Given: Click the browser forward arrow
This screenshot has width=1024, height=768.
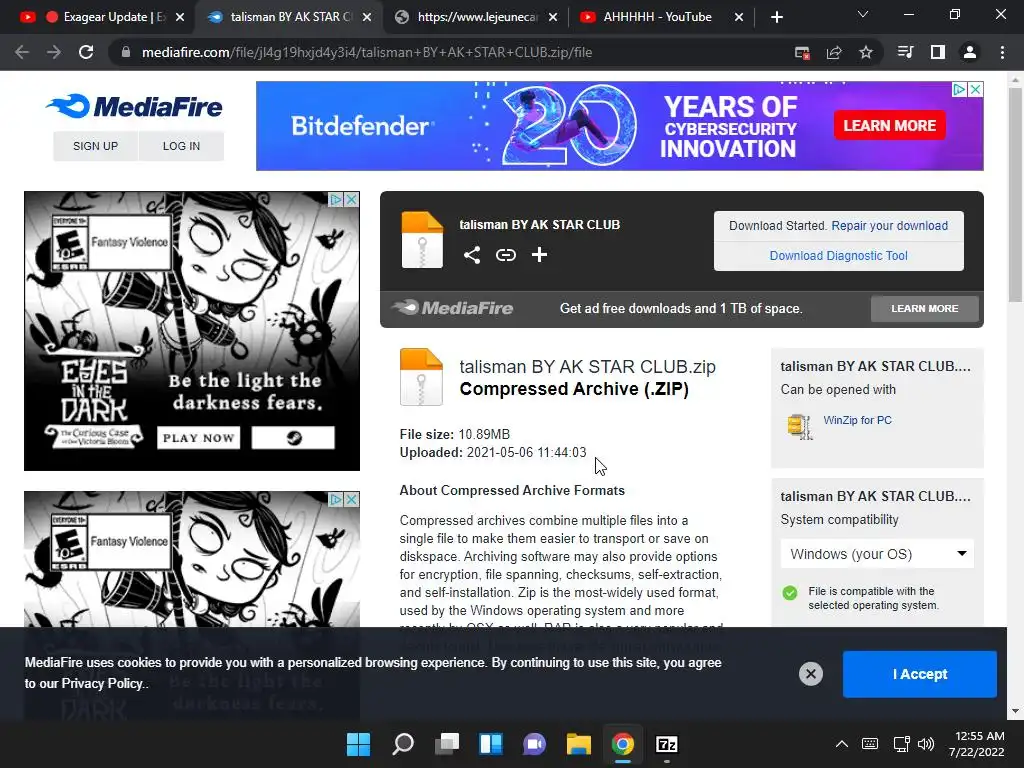Looking at the screenshot, I should pyautogui.click(x=54, y=52).
